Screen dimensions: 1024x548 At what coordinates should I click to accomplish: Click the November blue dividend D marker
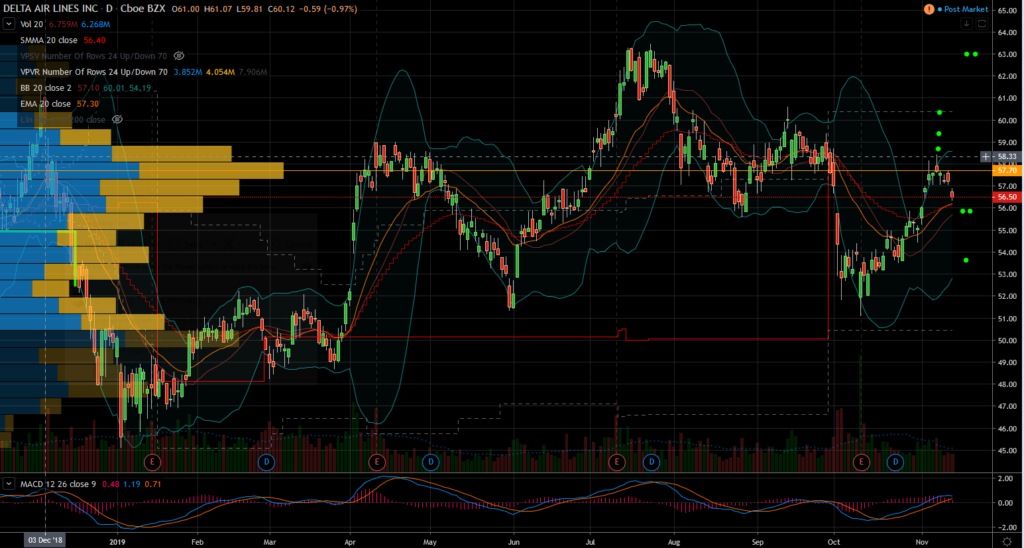[896, 461]
